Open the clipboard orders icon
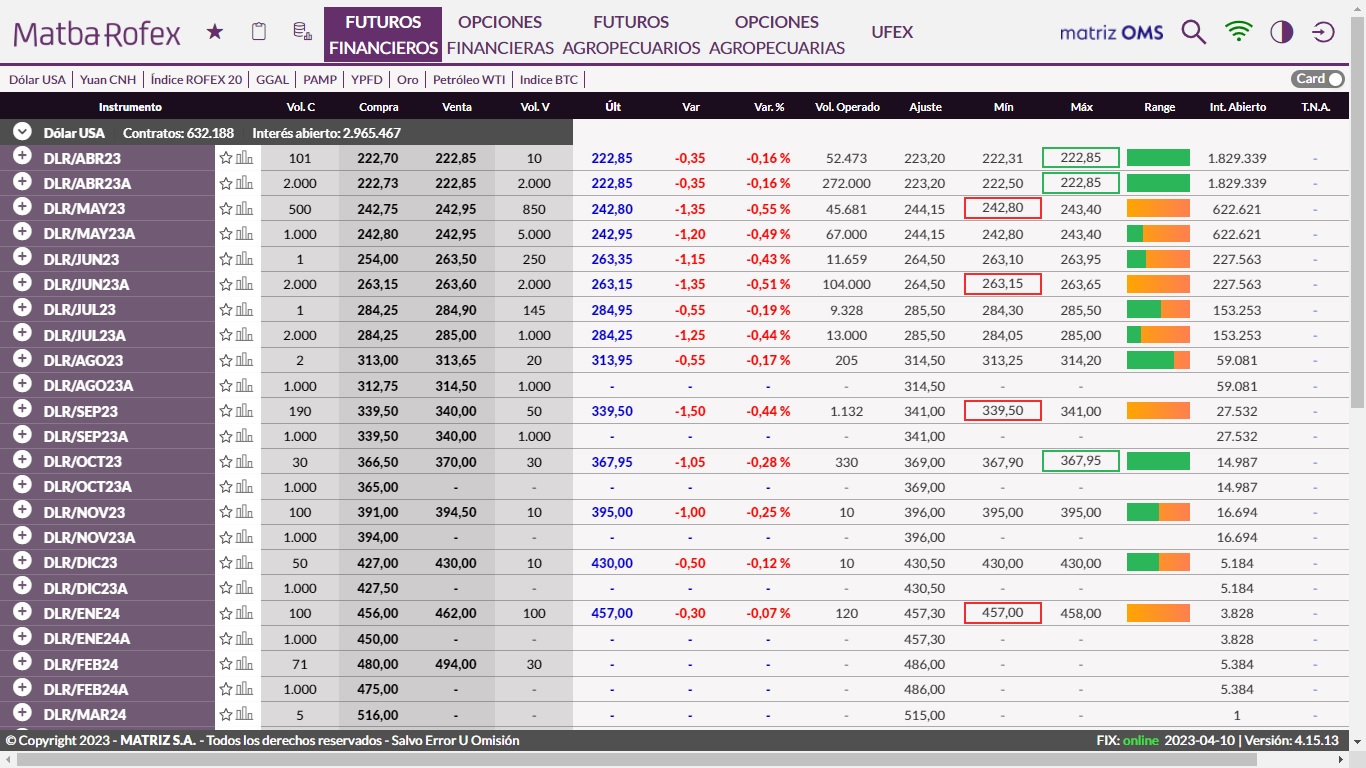This screenshot has width=1366, height=768. pyautogui.click(x=259, y=32)
